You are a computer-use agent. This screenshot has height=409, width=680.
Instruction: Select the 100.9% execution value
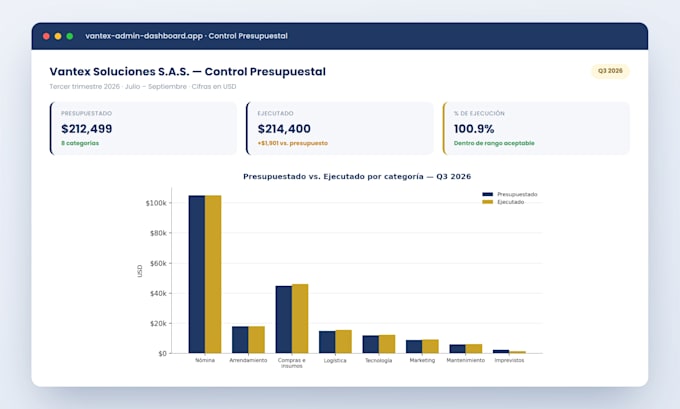(474, 129)
